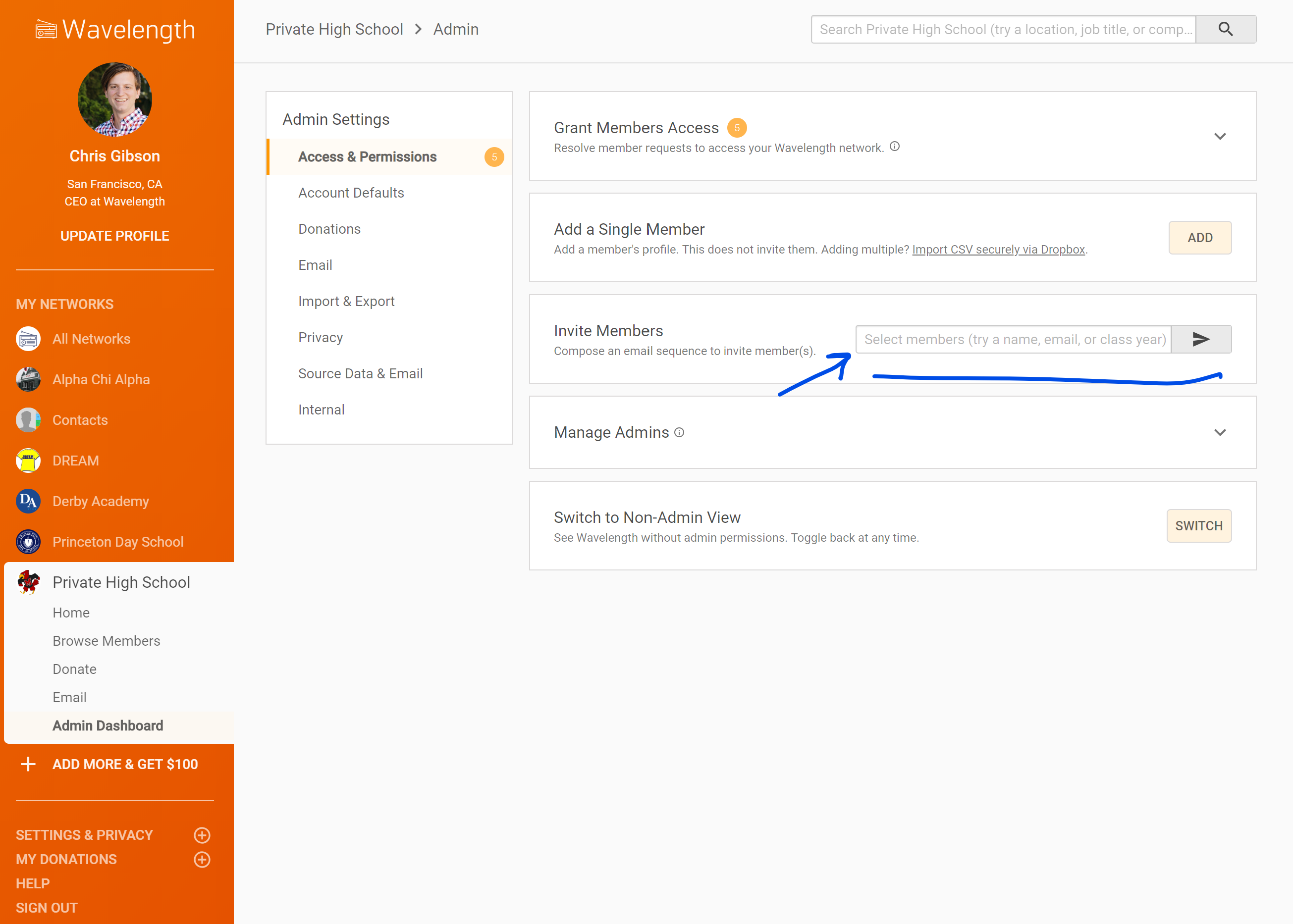This screenshot has width=1293, height=924.
Task: Click the search magnifier icon
Action: [1225, 30]
